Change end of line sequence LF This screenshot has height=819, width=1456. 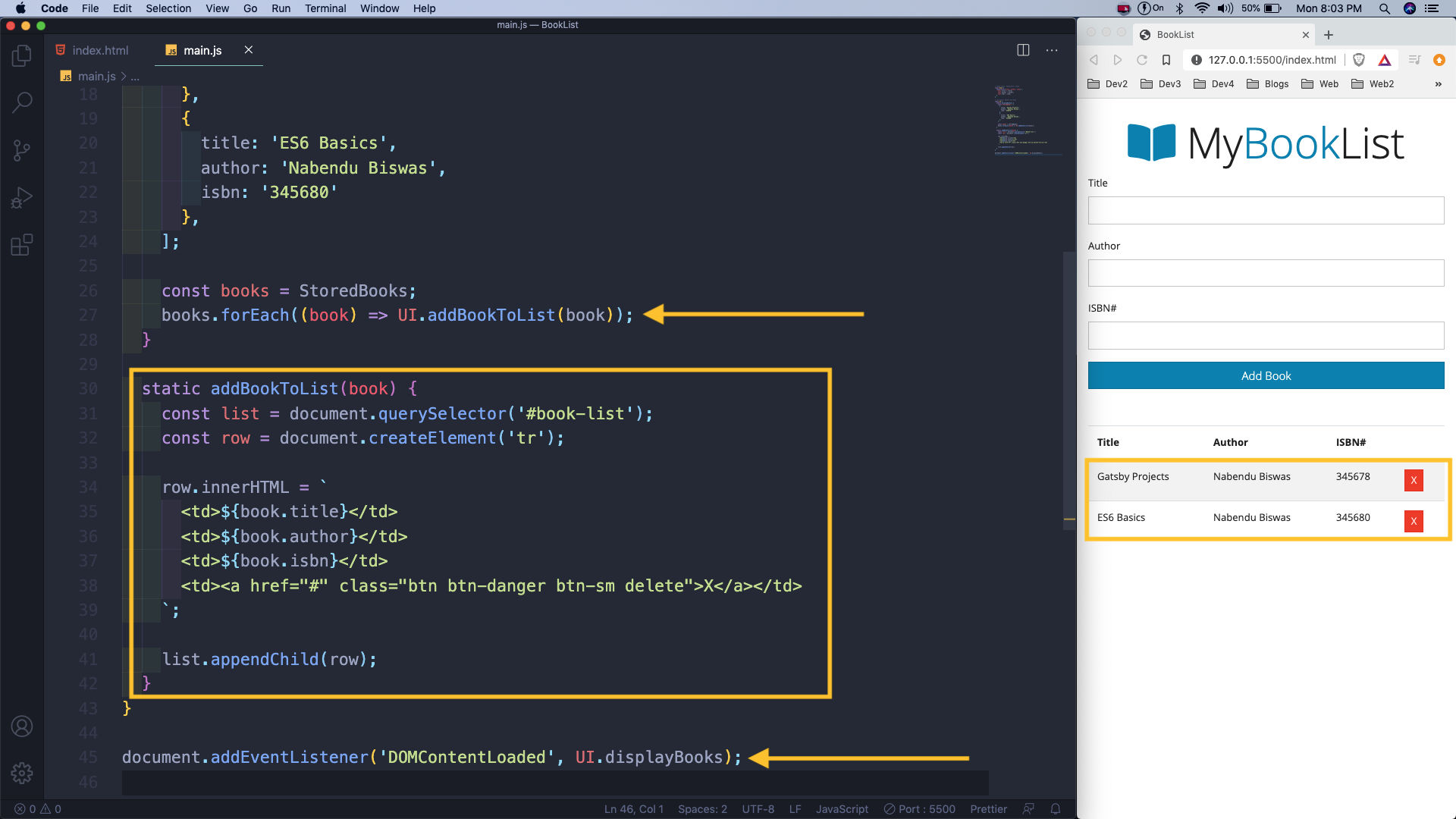pos(795,809)
